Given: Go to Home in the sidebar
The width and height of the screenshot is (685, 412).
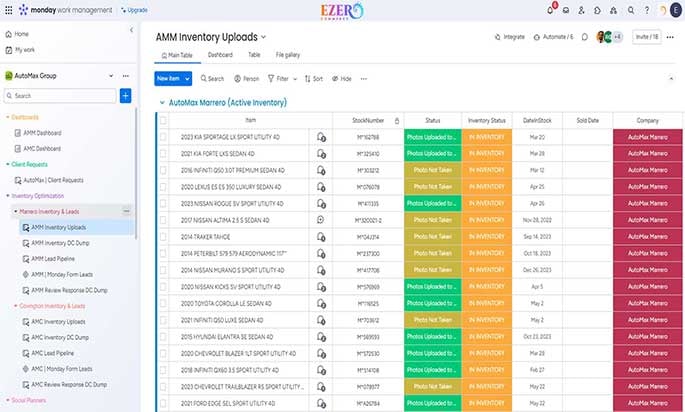Looking at the screenshot, I should 17,34.
